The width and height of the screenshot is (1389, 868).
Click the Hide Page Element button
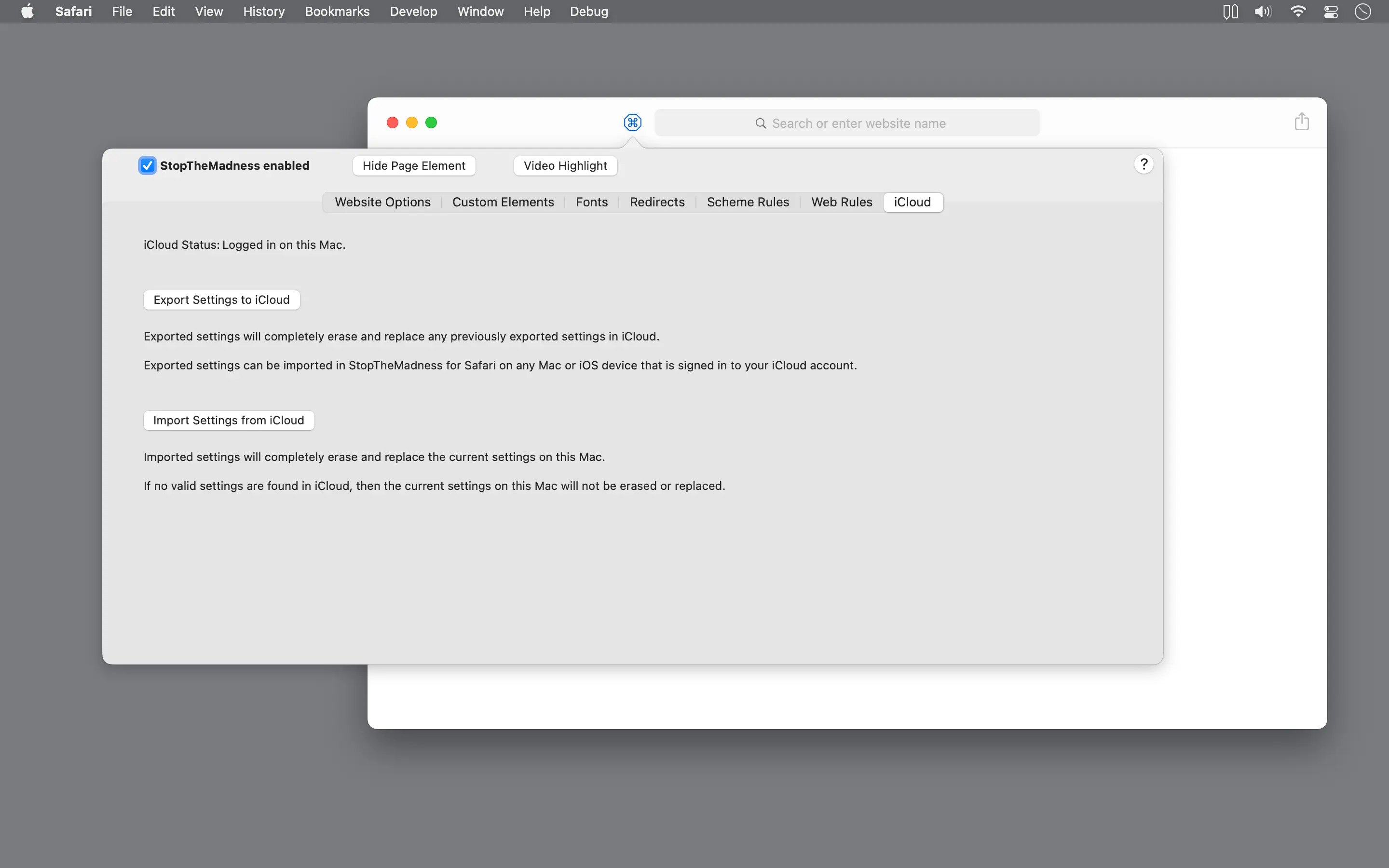413,166
